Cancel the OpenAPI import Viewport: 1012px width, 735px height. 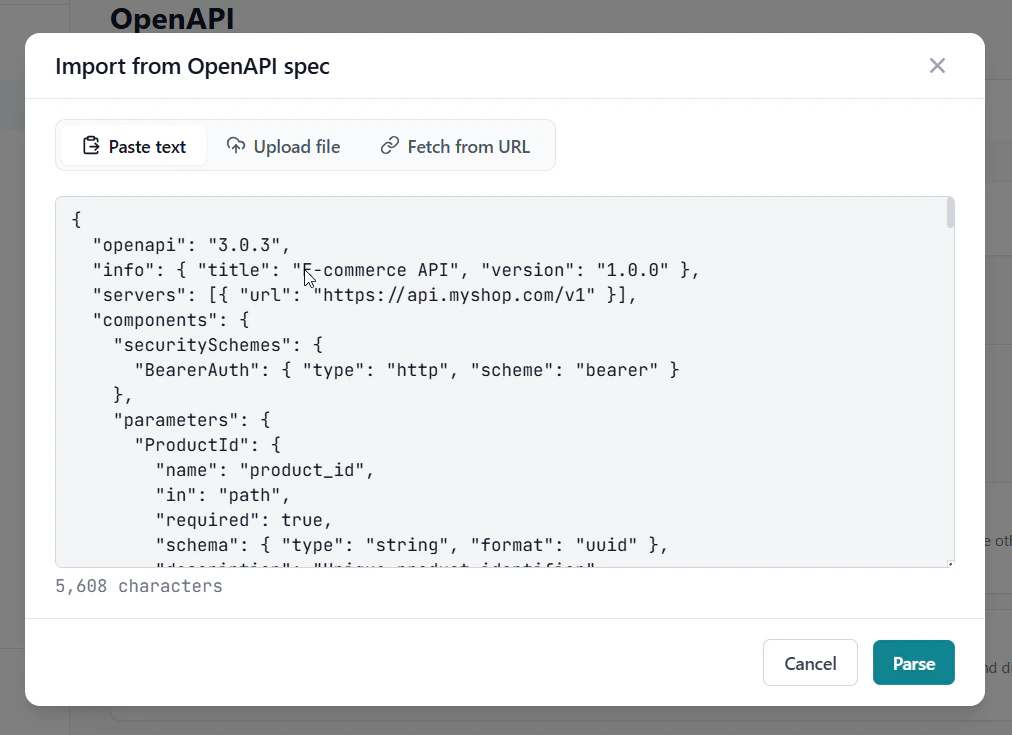click(810, 663)
